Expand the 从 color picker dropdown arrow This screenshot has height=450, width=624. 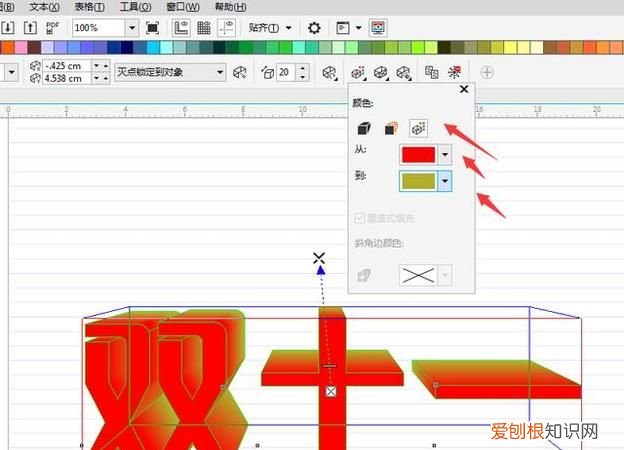[445, 154]
